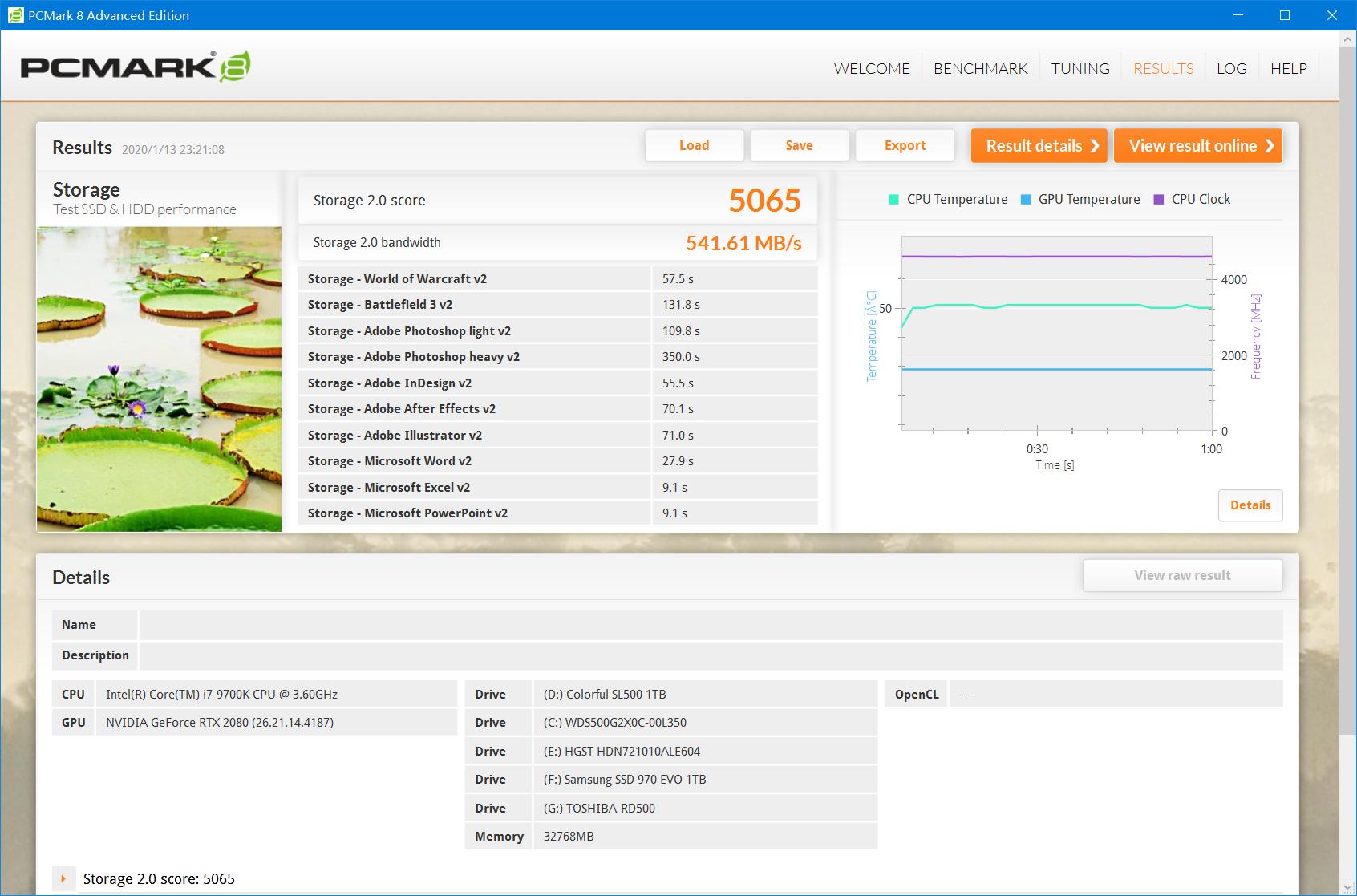Click the temperature and frequency chart

[x=1056, y=333]
